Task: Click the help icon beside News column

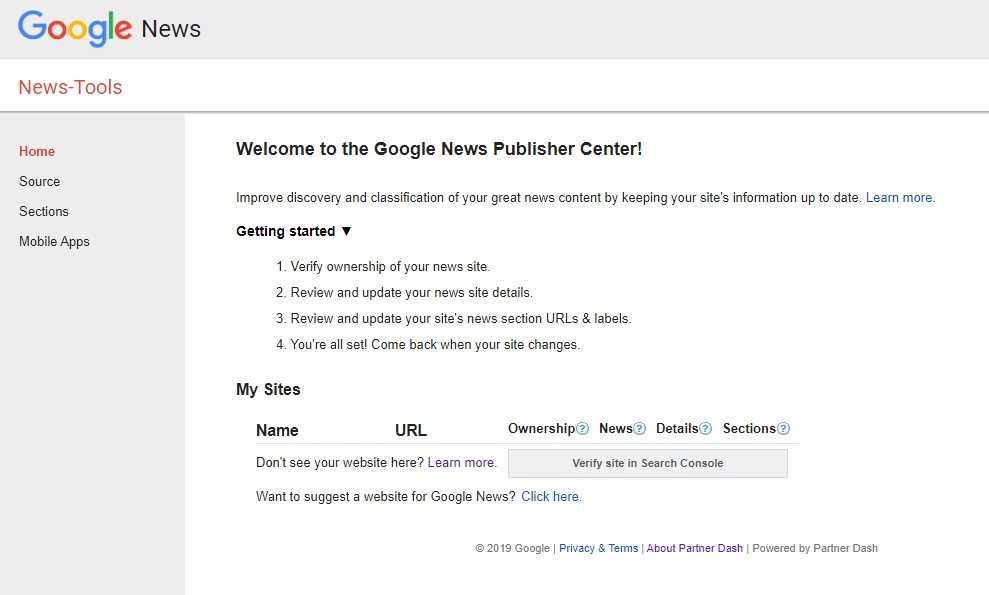Action: (x=640, y=429)
